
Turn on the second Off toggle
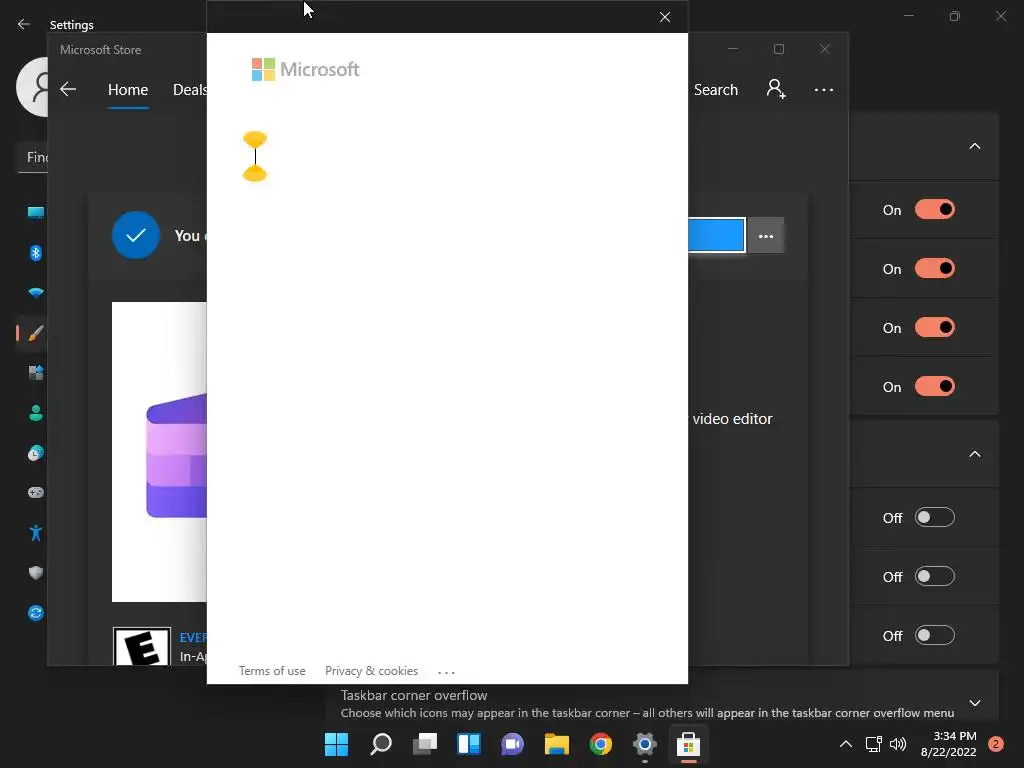tap(935, 576)
